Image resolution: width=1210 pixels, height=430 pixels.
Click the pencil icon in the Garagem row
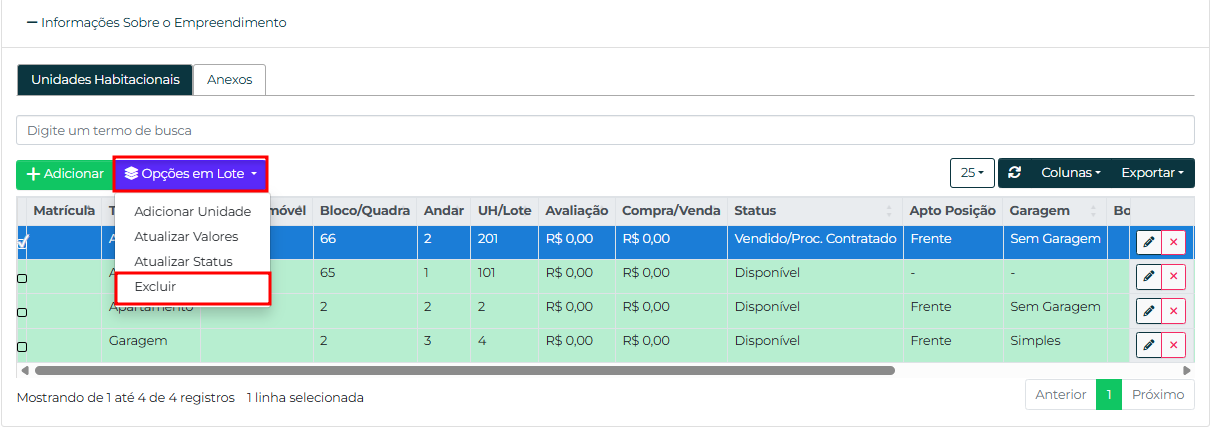tap(1148, 345)
